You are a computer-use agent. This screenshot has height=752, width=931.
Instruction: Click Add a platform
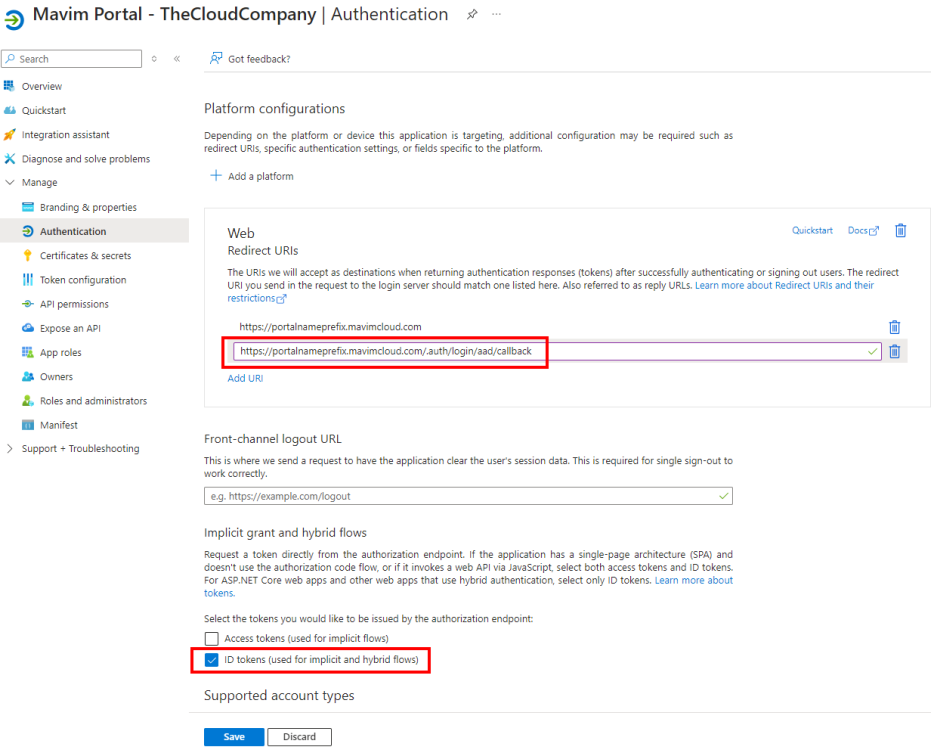click(x=260, y=176)
